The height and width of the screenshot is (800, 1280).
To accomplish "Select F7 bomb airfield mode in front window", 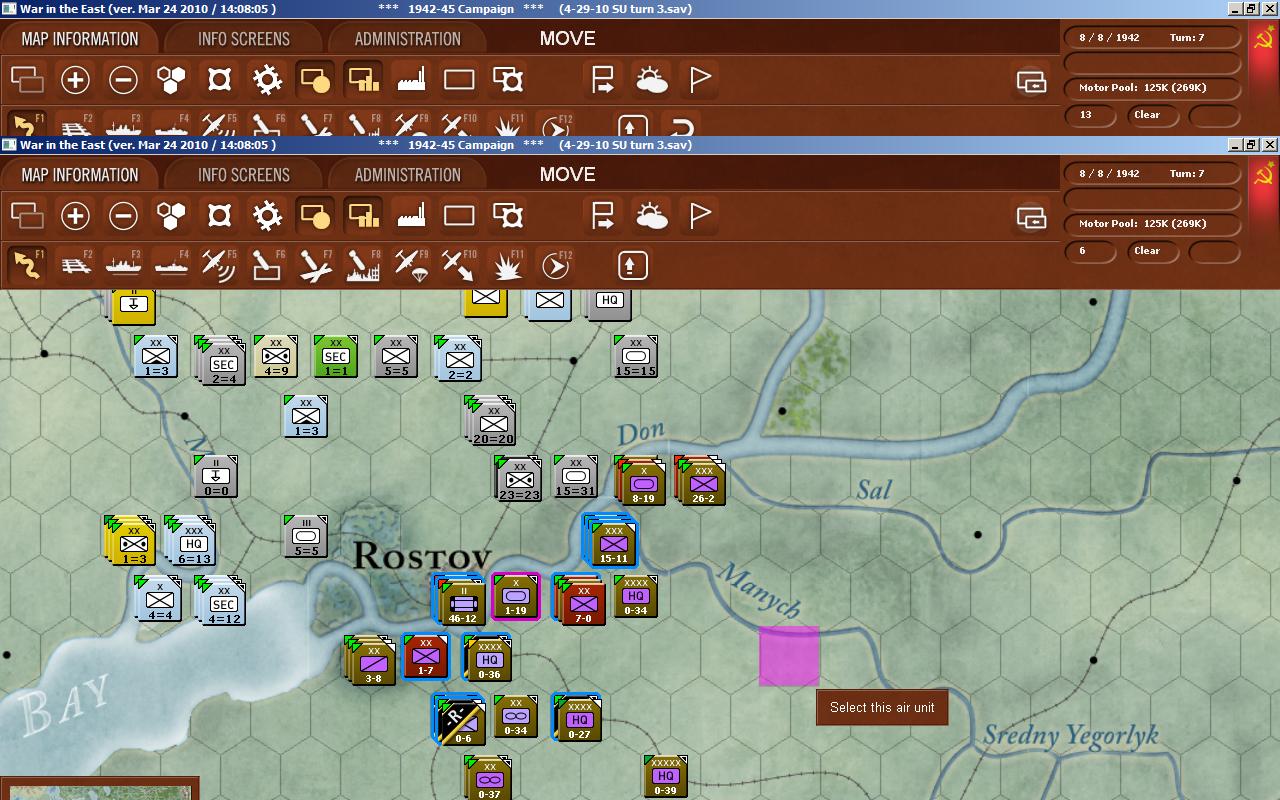I will [x=315, y=265].
